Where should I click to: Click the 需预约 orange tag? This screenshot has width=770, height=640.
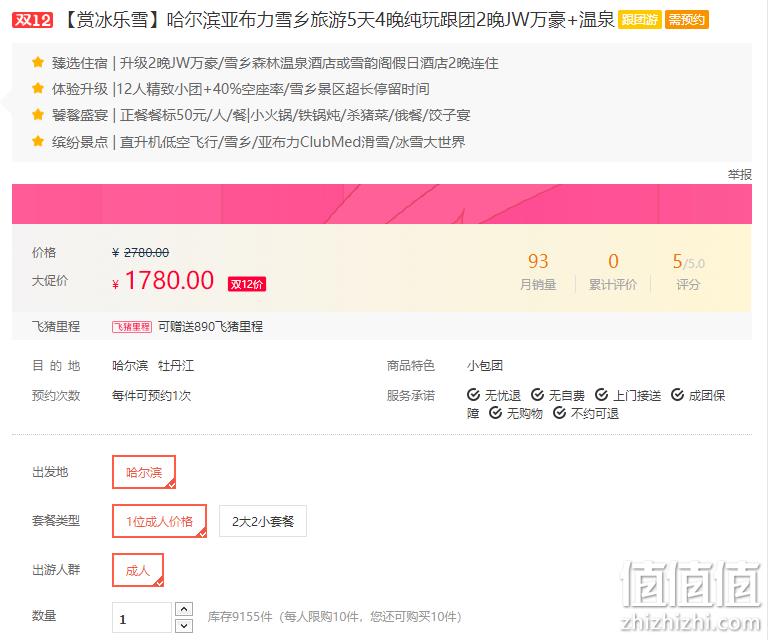[x=687, y=20]
